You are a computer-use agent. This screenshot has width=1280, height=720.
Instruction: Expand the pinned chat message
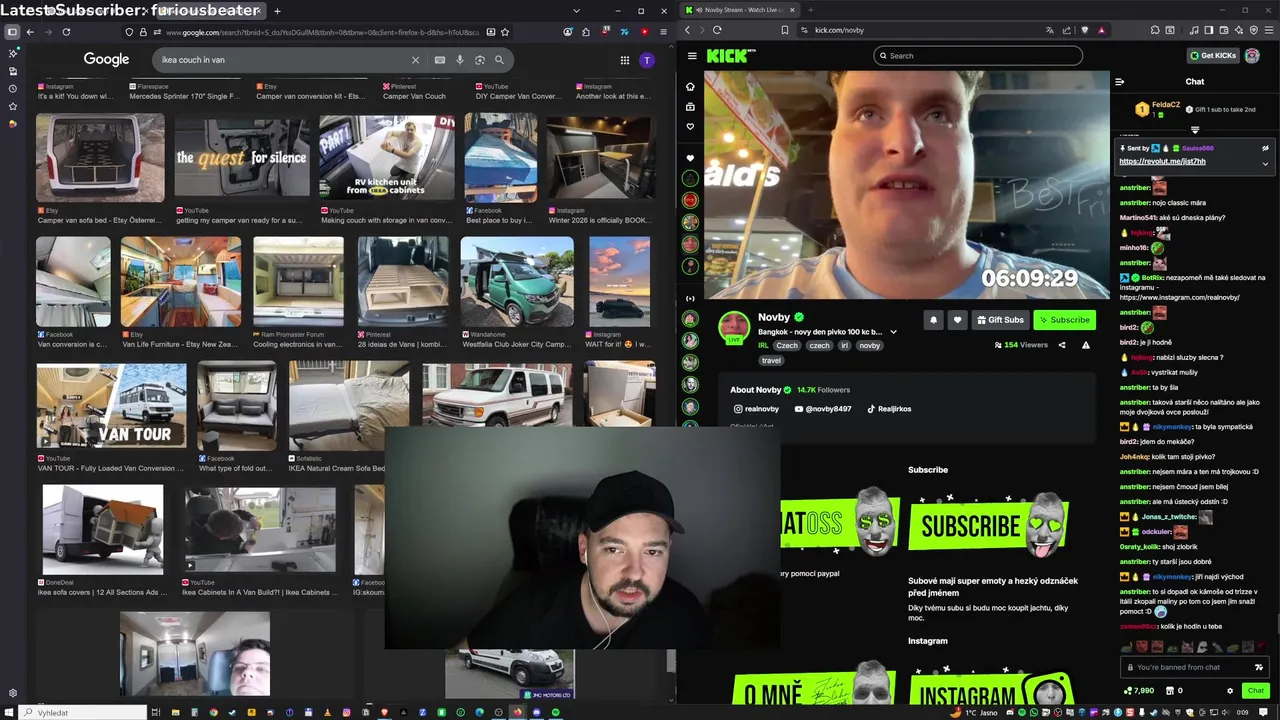pyautogui.click(x=1265, y=163)
